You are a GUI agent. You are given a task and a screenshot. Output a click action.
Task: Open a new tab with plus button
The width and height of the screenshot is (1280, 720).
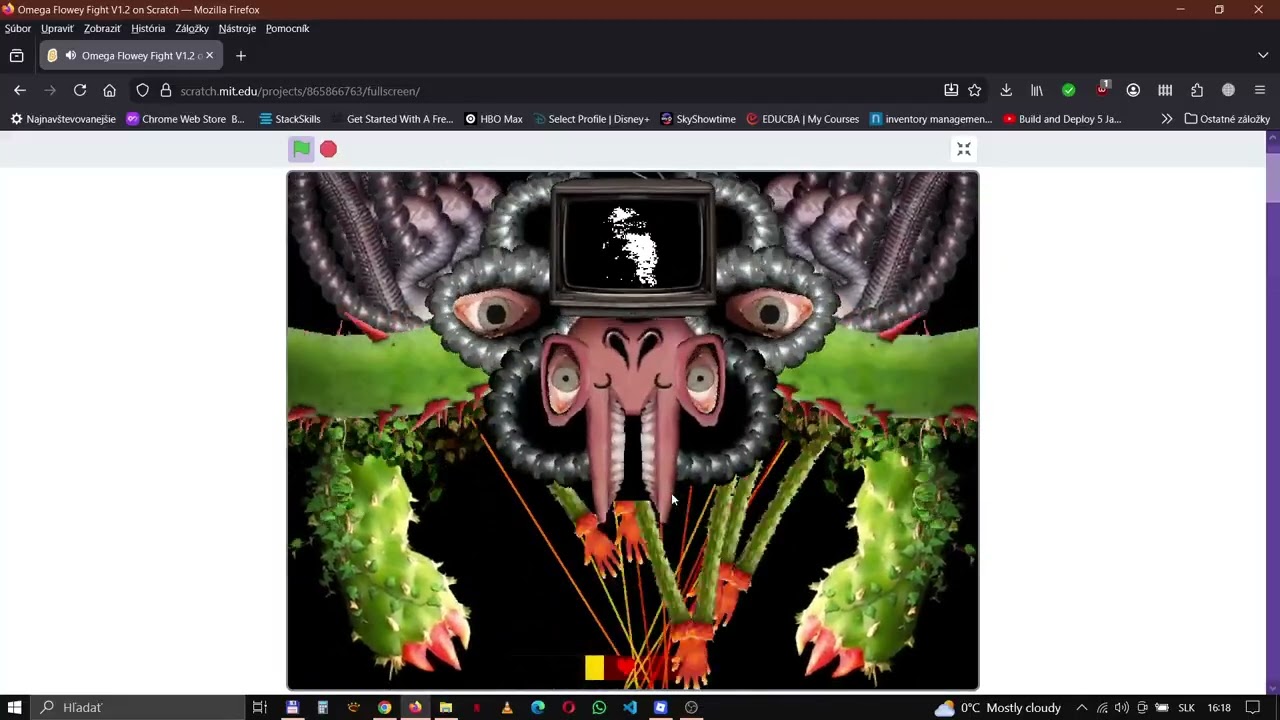(x=240, y=55)
